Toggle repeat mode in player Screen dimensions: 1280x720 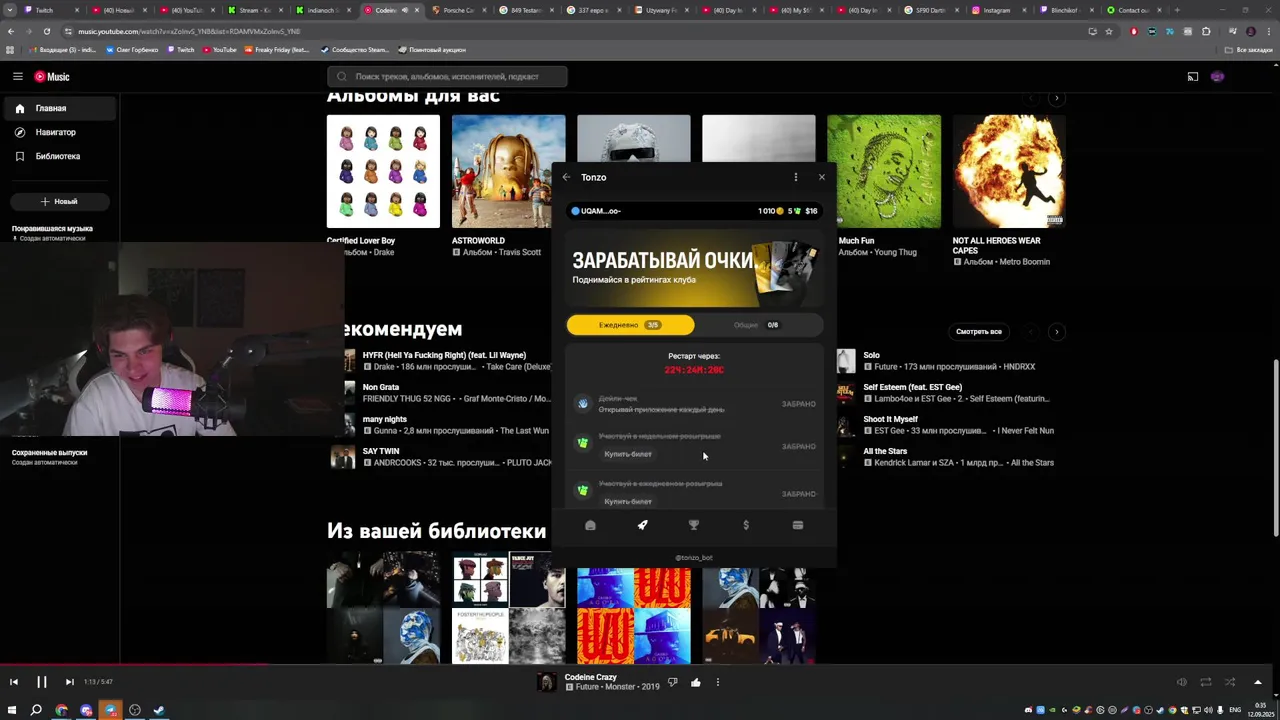(1206, 682)
